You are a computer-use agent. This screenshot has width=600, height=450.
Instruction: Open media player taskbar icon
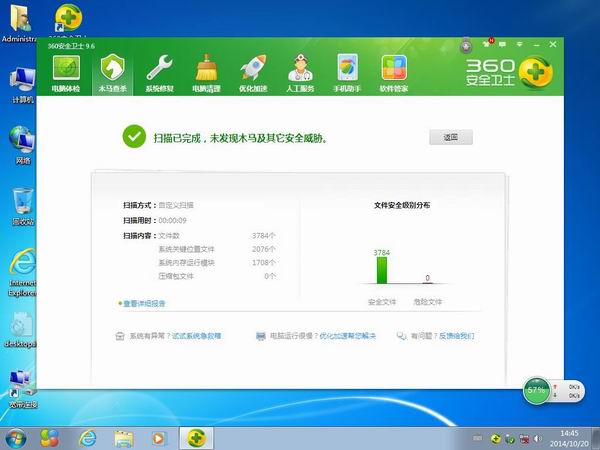(x=158, y=439)
